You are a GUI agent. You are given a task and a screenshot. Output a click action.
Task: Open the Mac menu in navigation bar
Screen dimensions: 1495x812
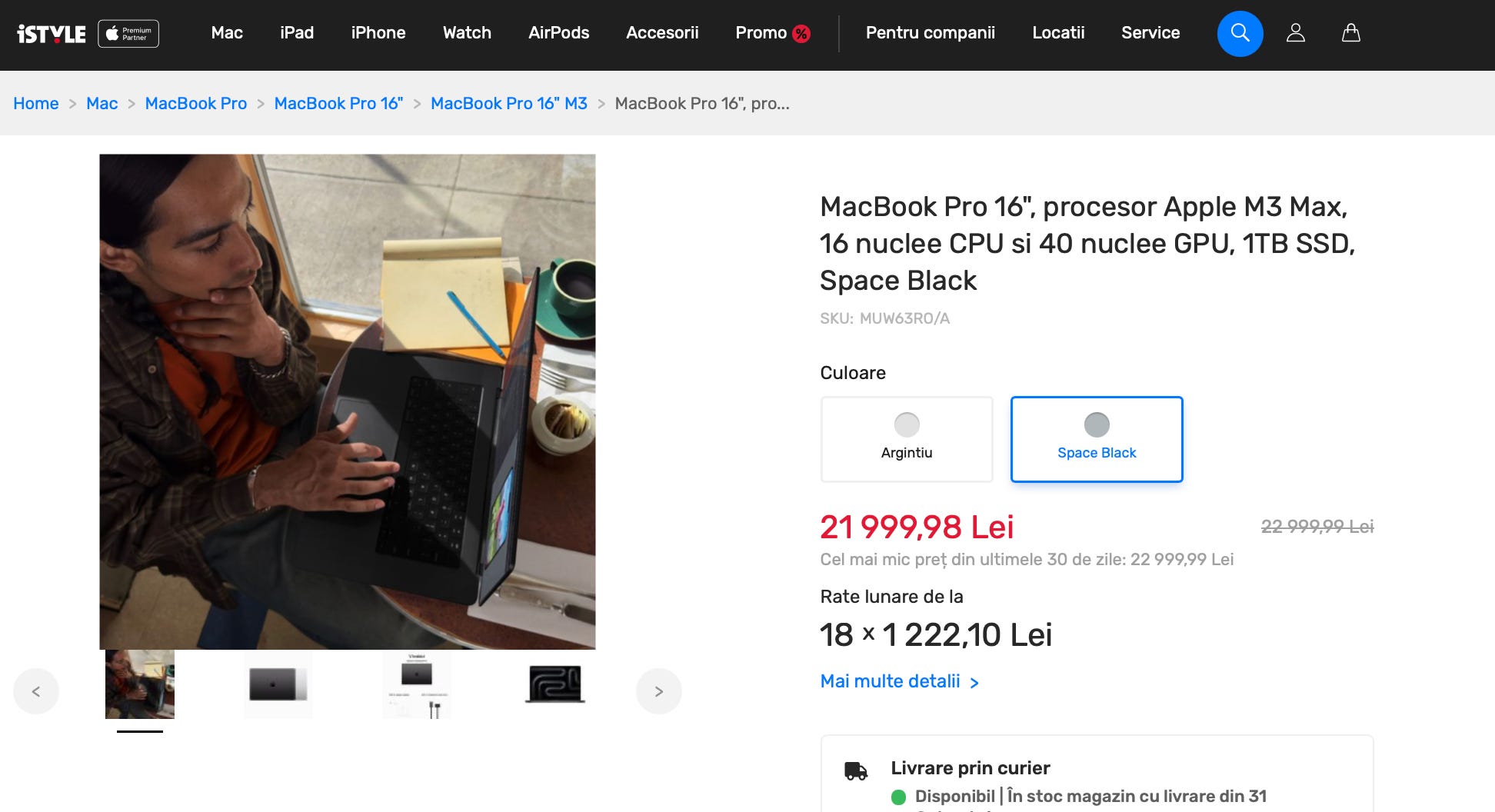227,33
